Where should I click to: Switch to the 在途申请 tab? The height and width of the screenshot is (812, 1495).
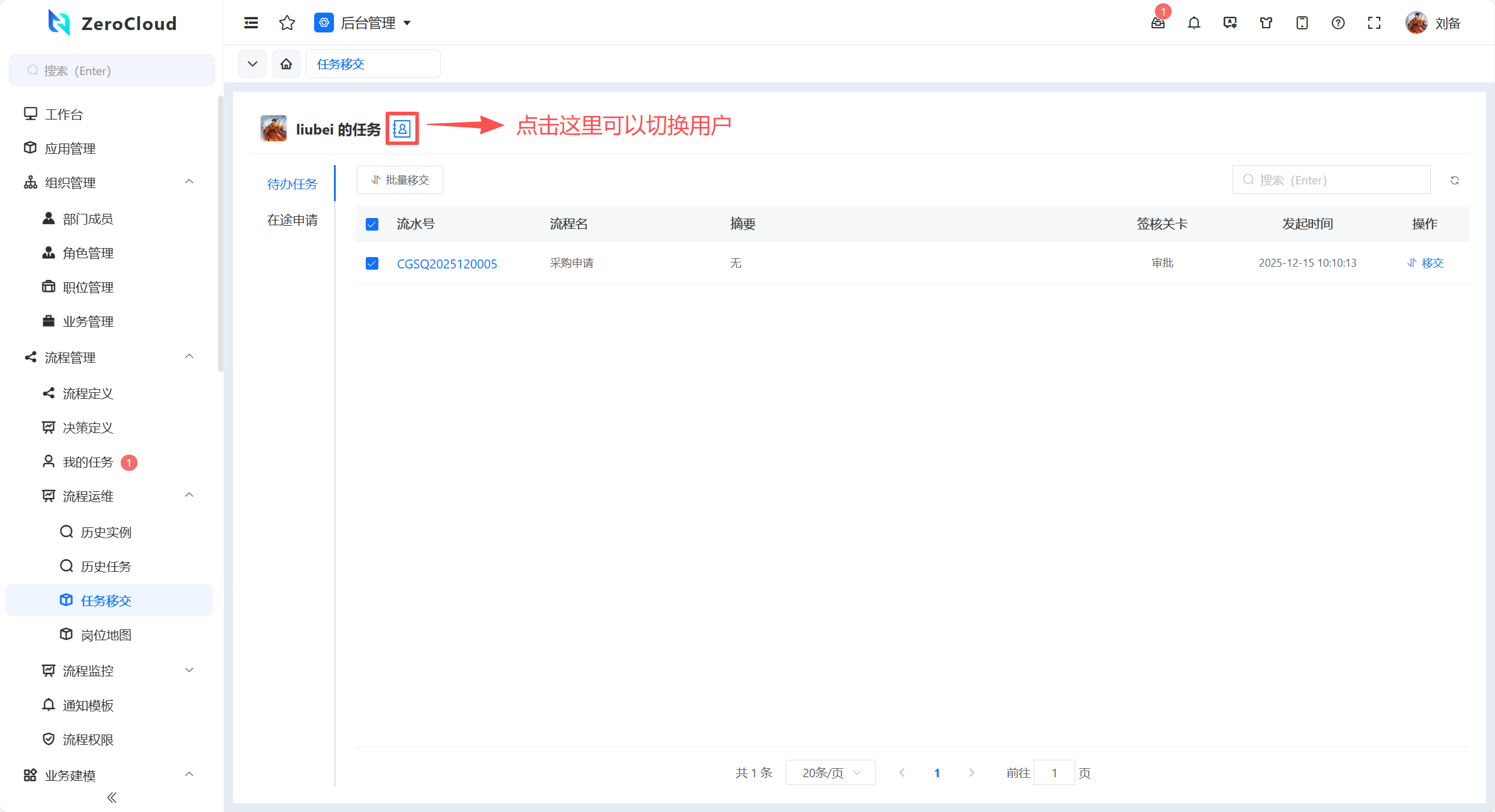[x=293, y=220]
